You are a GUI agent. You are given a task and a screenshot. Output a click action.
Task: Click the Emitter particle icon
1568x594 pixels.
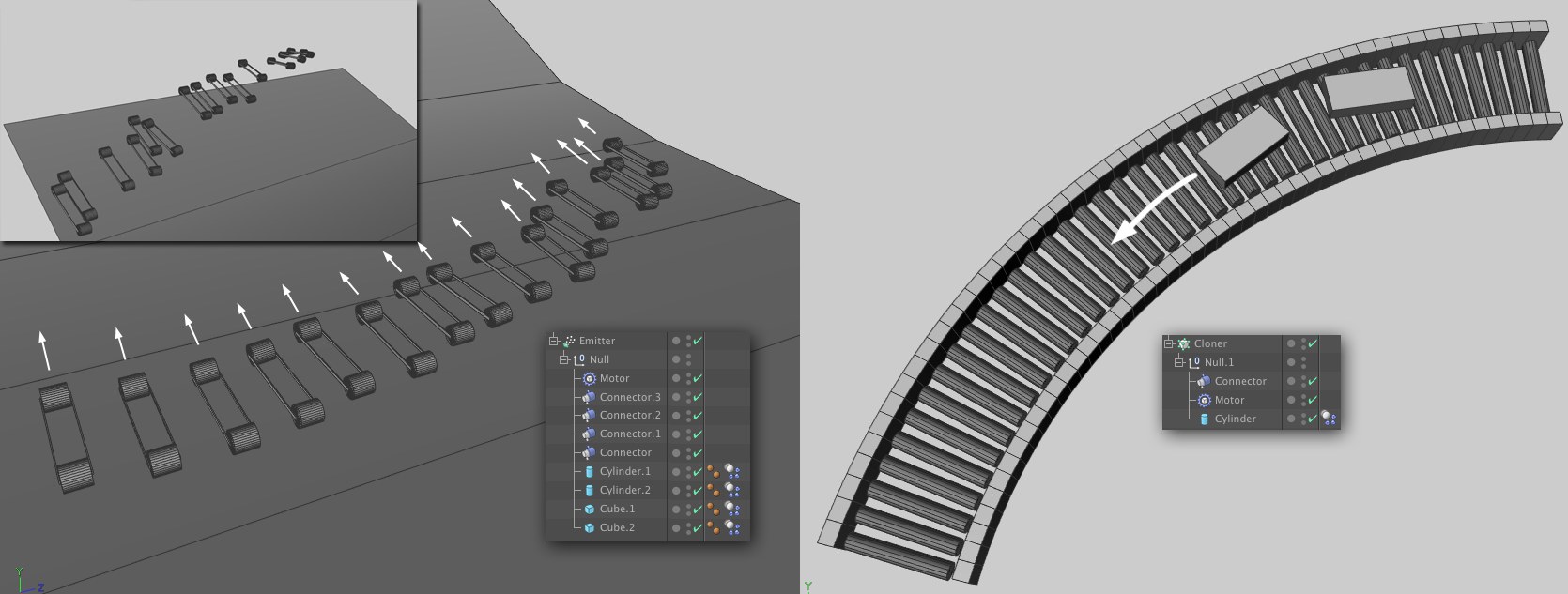569,341
